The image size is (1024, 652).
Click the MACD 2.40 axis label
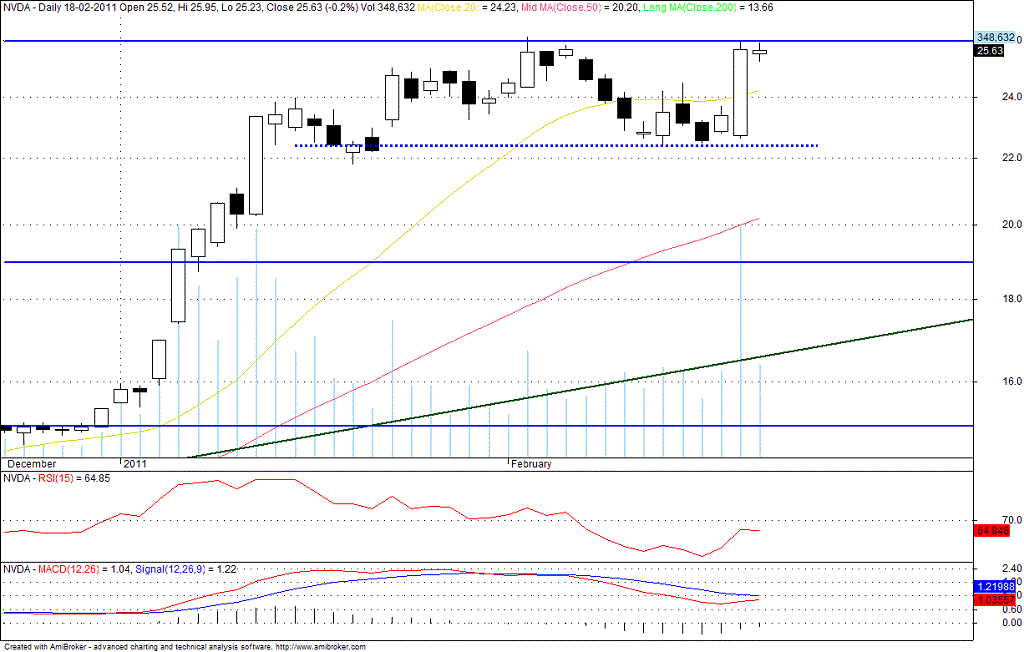tap(1012, 568)
